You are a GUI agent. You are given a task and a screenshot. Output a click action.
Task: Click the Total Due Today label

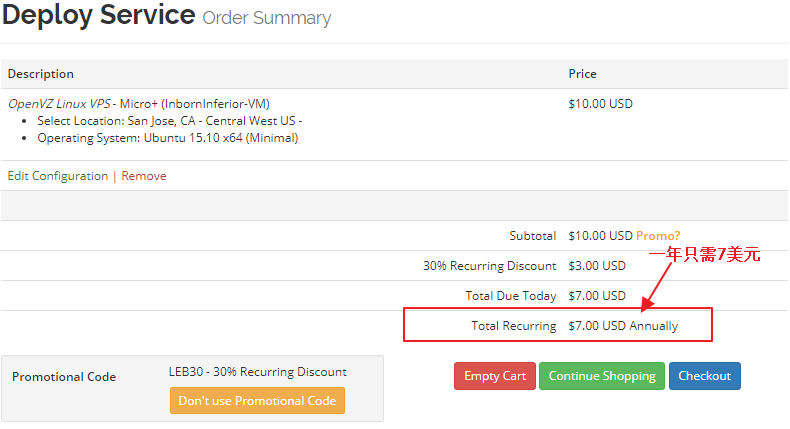coord(510,296)
